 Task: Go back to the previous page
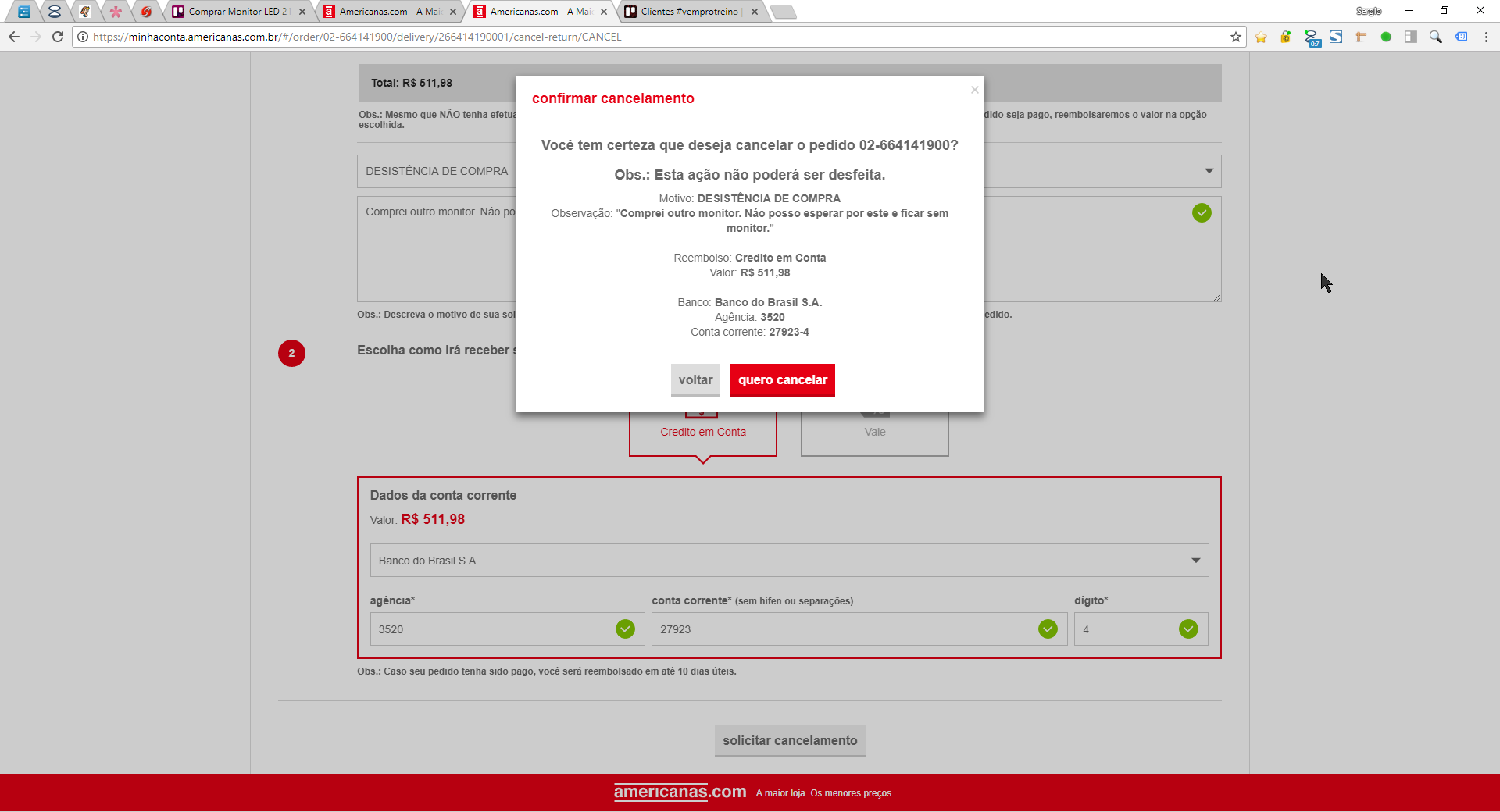[x=14, y=37]
